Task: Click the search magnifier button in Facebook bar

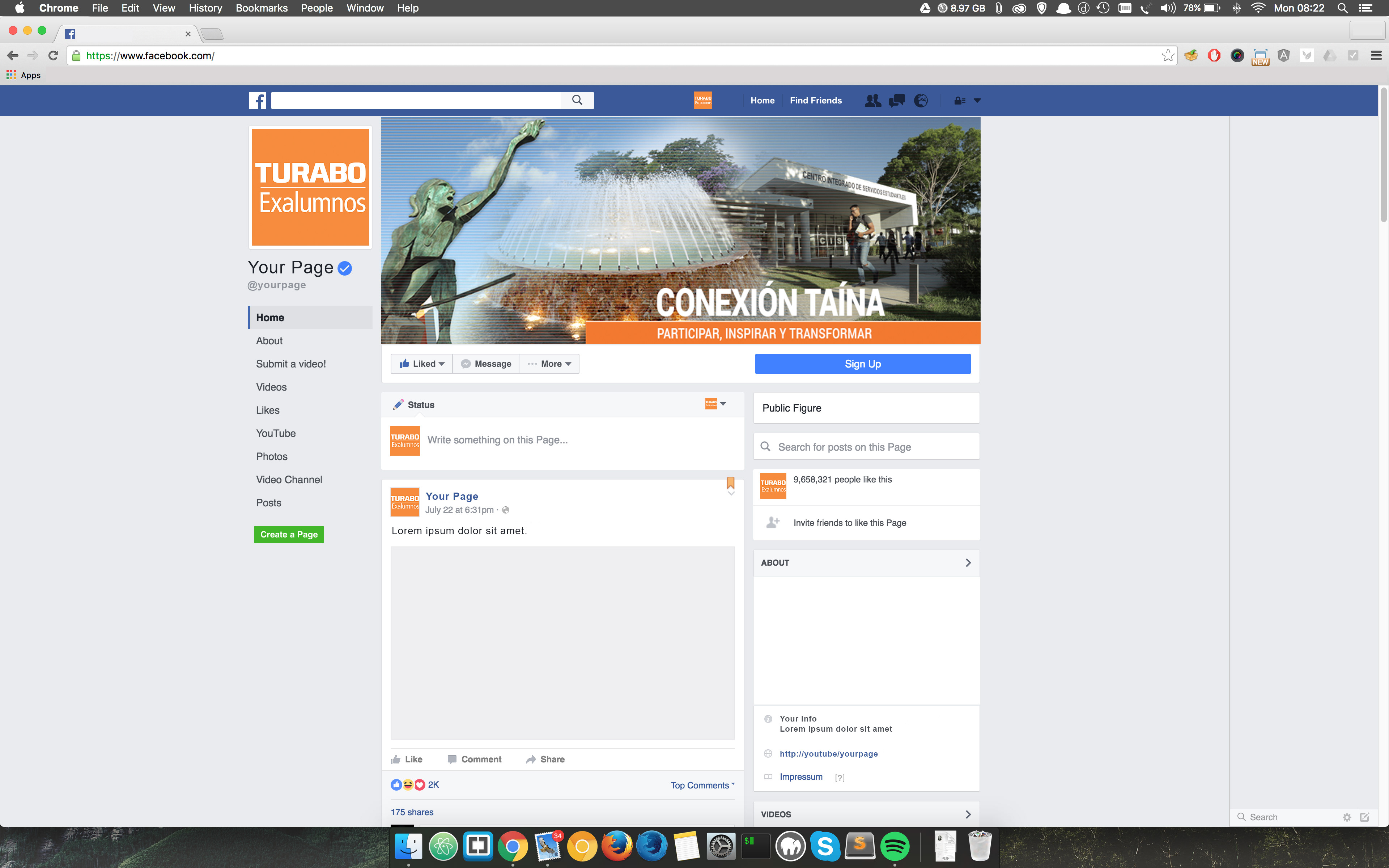Action: tap(577, 101)
